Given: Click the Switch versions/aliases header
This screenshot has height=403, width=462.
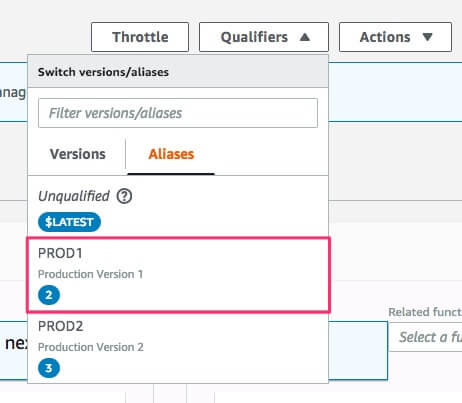Looking at the screenshot, I should coord(103,72).
